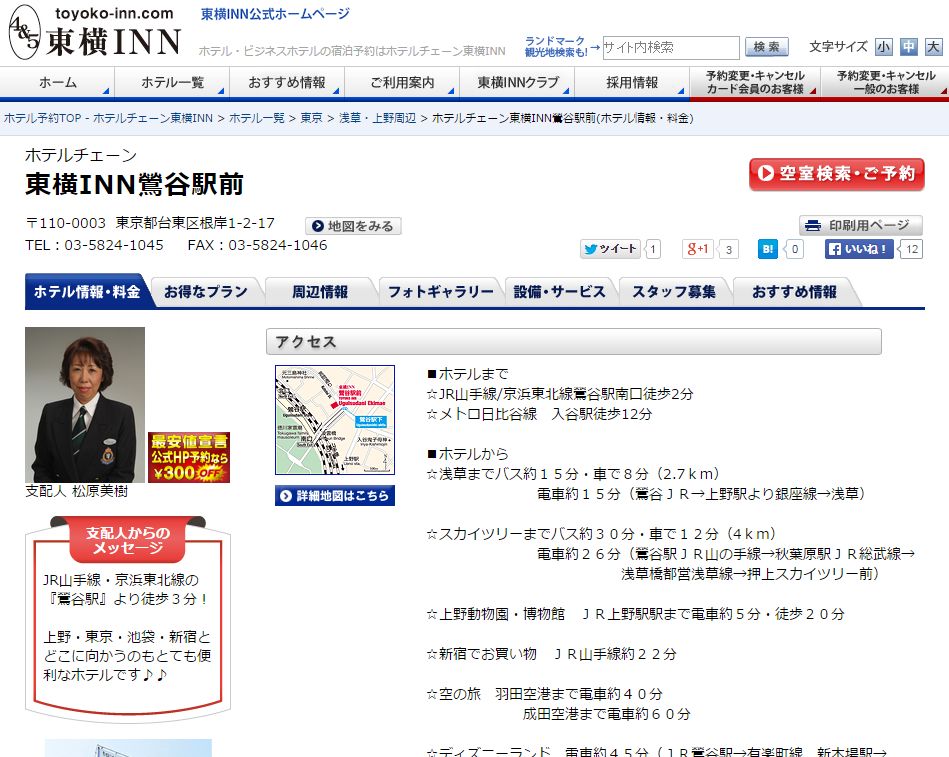Click the TEL：03-5824-1045 text
949x757 pixels.
(x=94, y=245)
